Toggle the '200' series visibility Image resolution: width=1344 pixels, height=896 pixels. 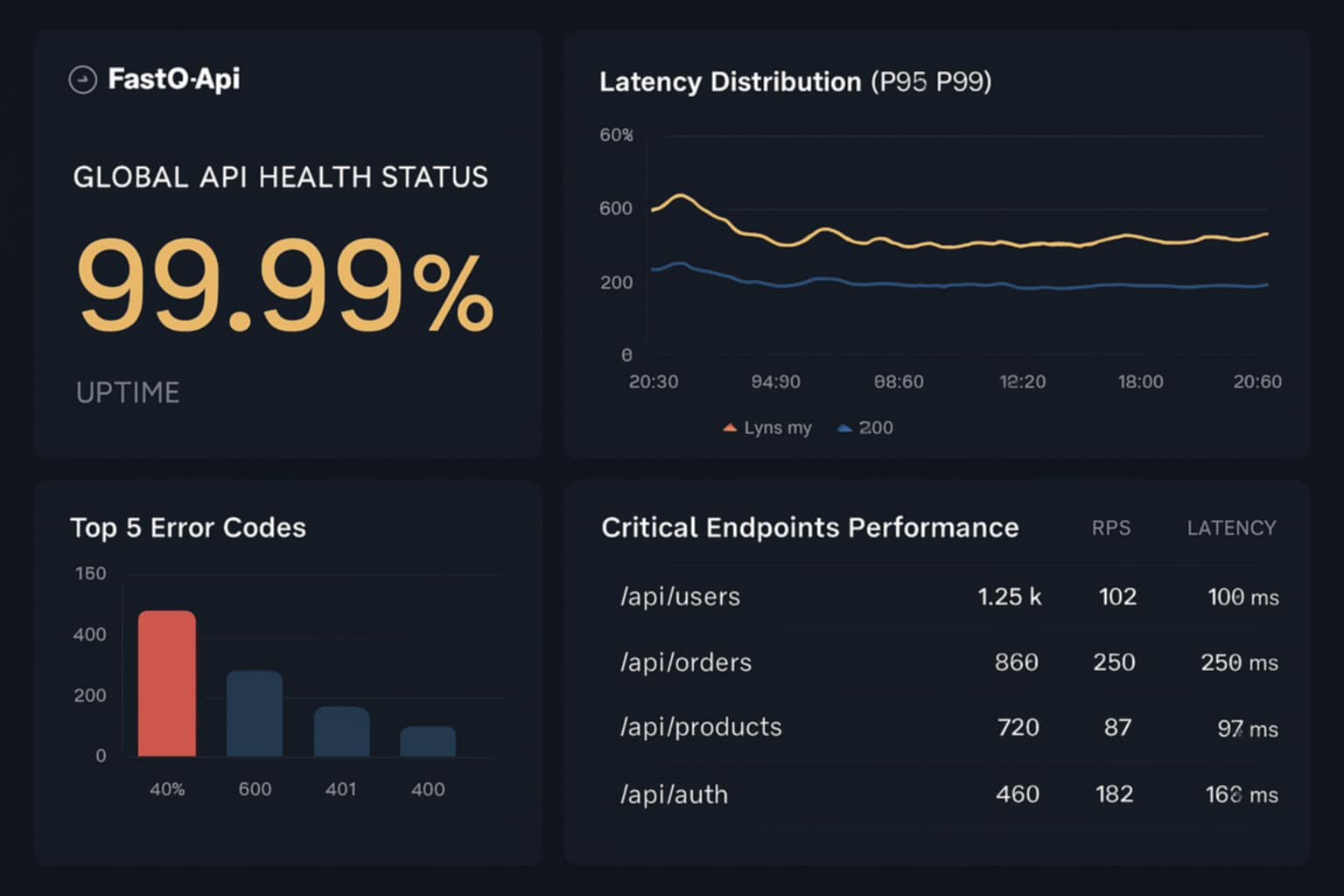pyautogui.click(x=875, y=428)
